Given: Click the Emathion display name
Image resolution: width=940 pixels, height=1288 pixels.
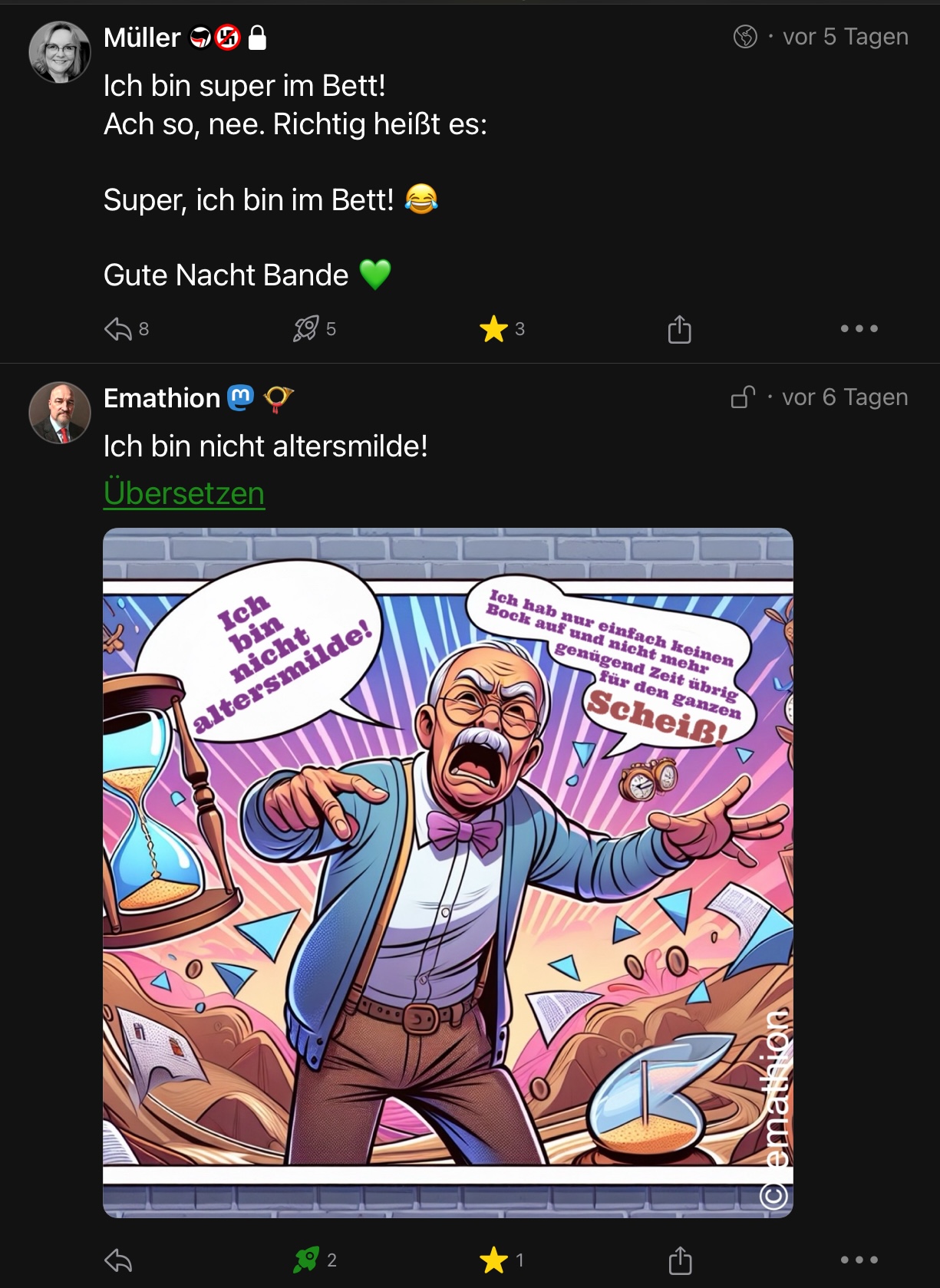Looking at the screenshot, I should tap(162, 398).
